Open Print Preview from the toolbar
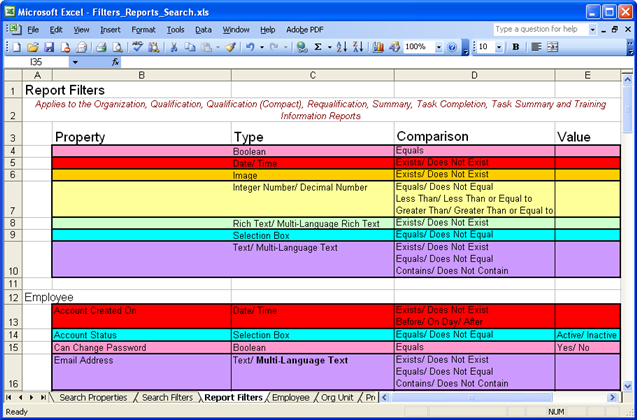 pyautogui.click(x=117, y=47)
